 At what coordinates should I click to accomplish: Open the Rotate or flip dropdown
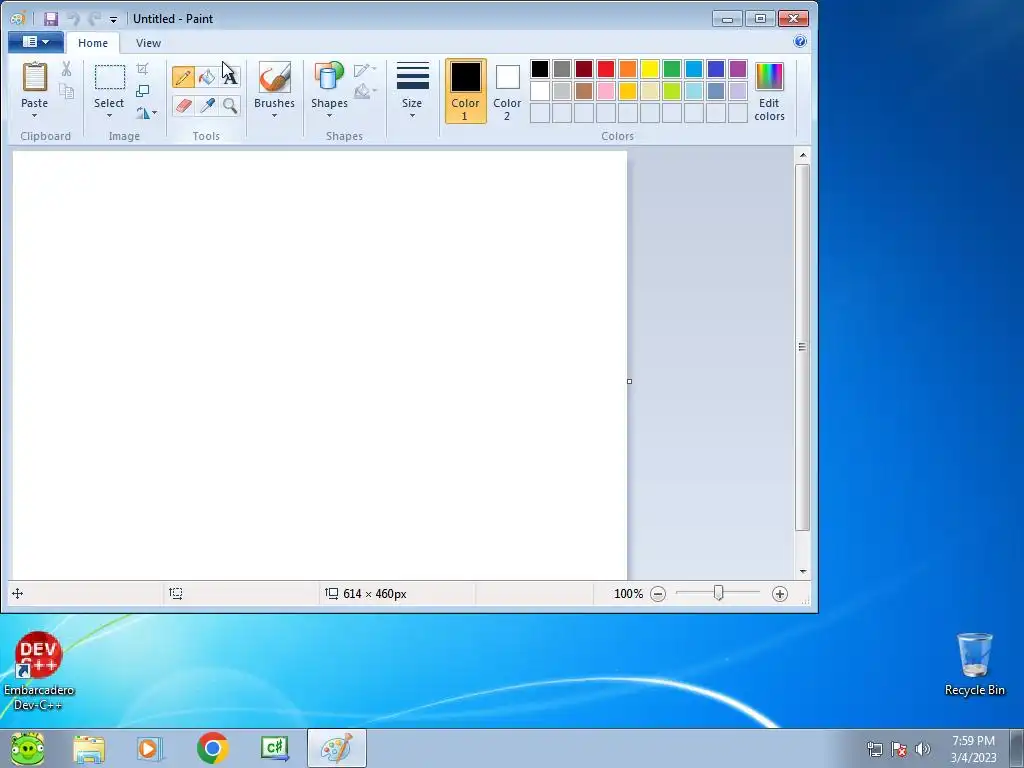(147, 113)
